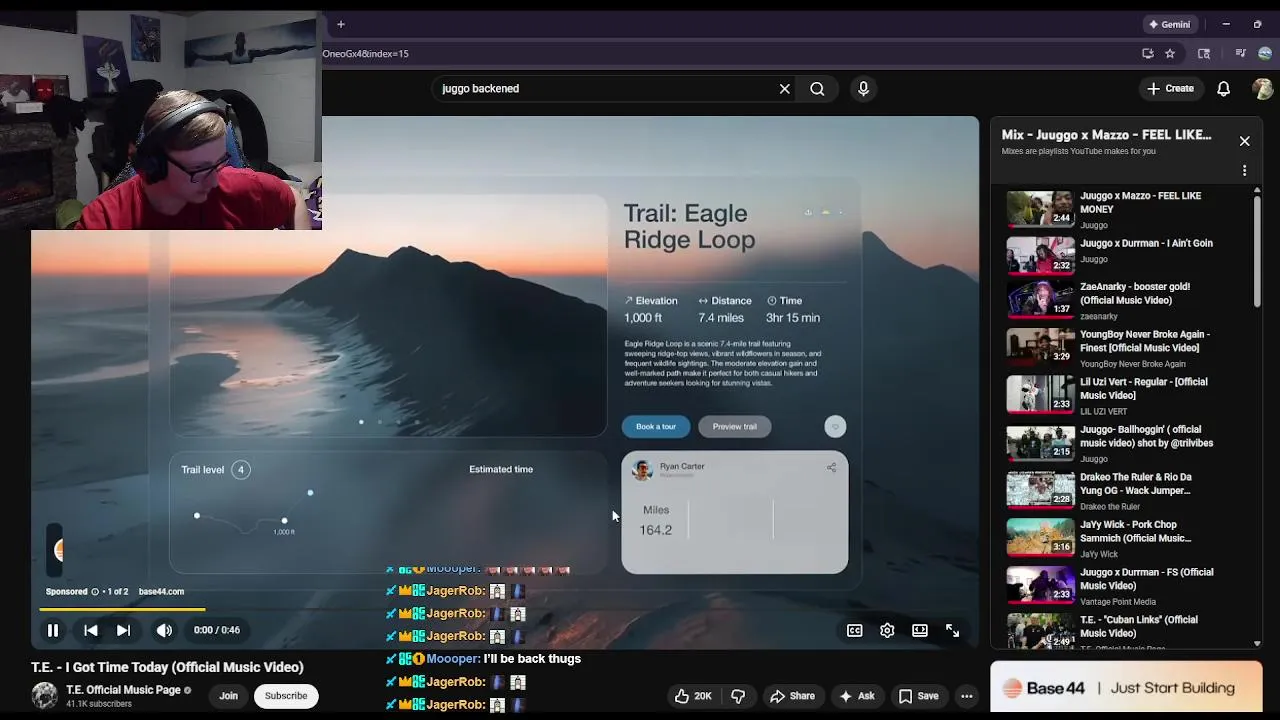
Task: Open Gemini in Chrome
Action: point(1170,24)
